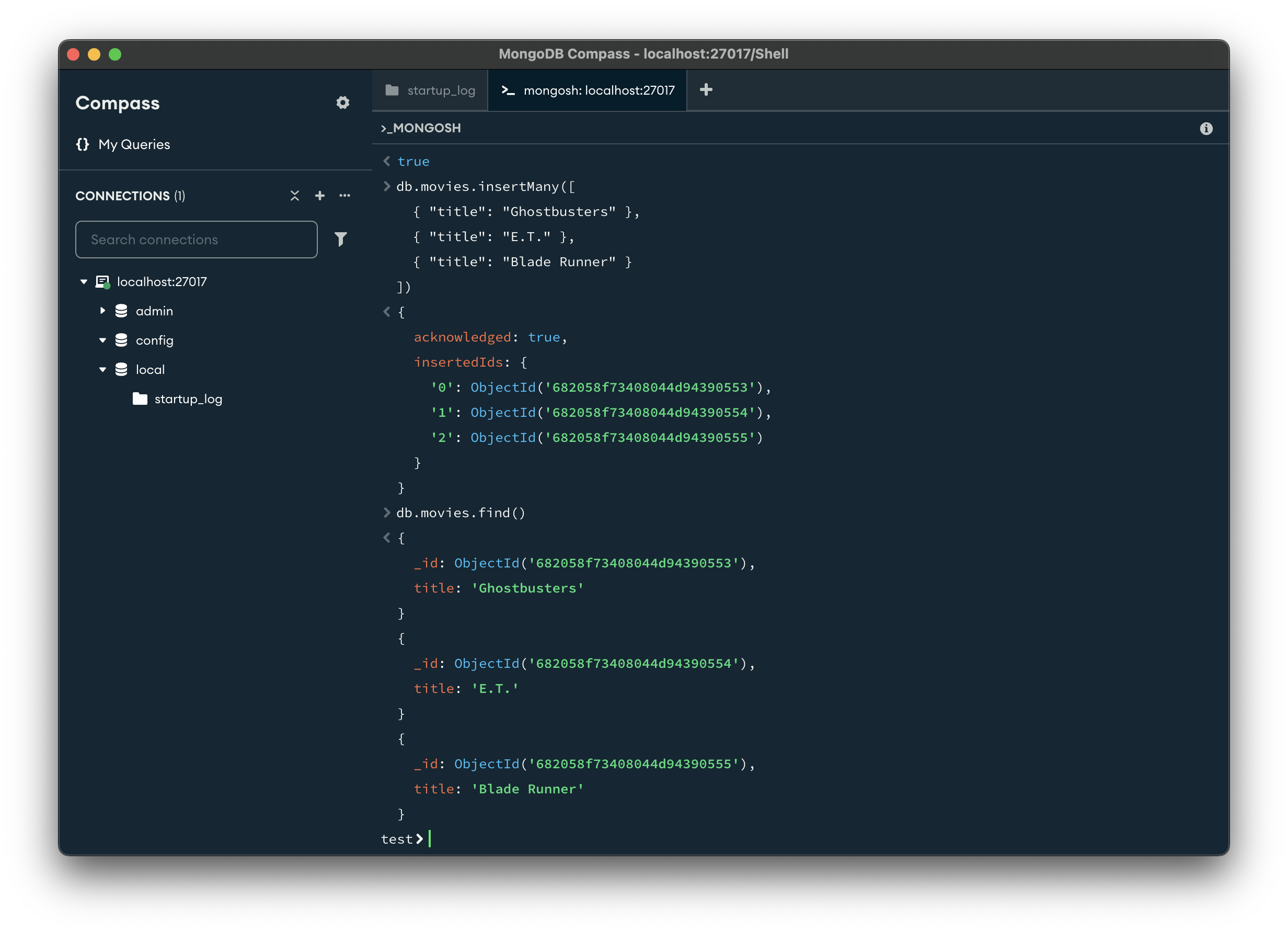
Task: Expand the admin database
Action: click(103, 311)
